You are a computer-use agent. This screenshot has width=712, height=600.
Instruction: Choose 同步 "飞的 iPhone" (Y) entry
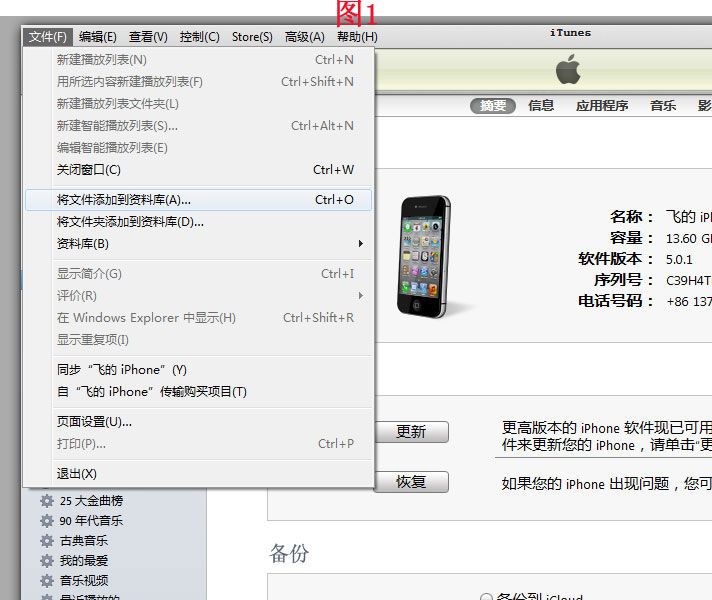pyautogui.click(x=199, y=370)
